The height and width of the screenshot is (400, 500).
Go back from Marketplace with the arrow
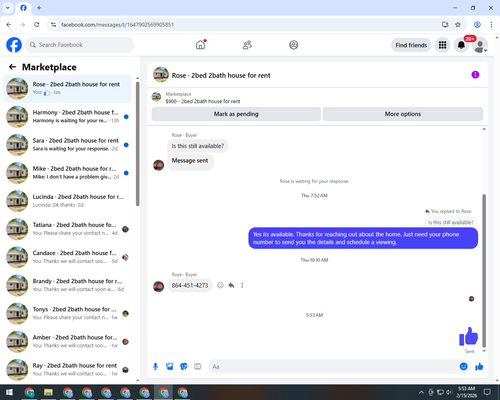point(12,67)
